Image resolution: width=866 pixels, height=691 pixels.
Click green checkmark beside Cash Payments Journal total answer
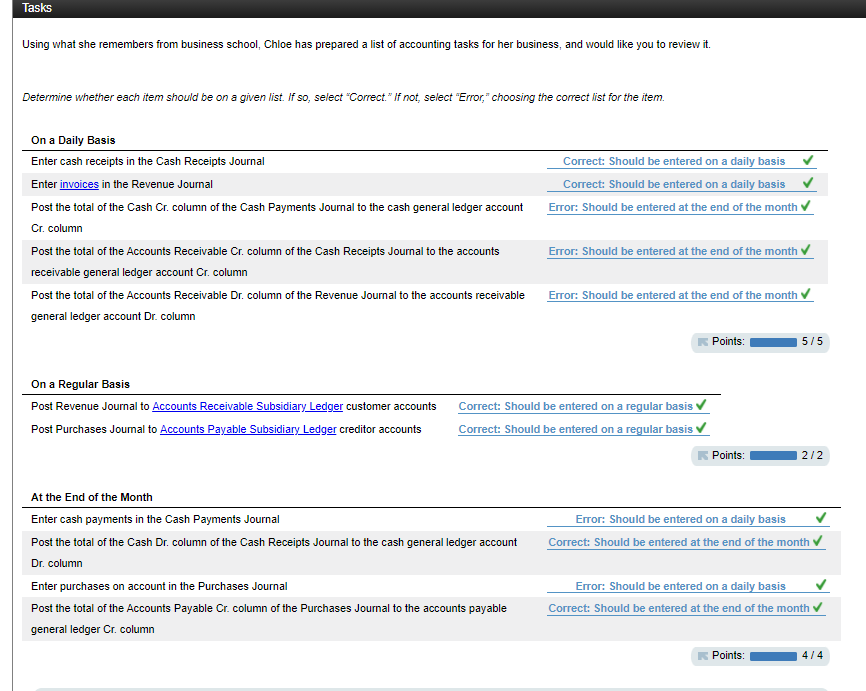pos(806,205)
